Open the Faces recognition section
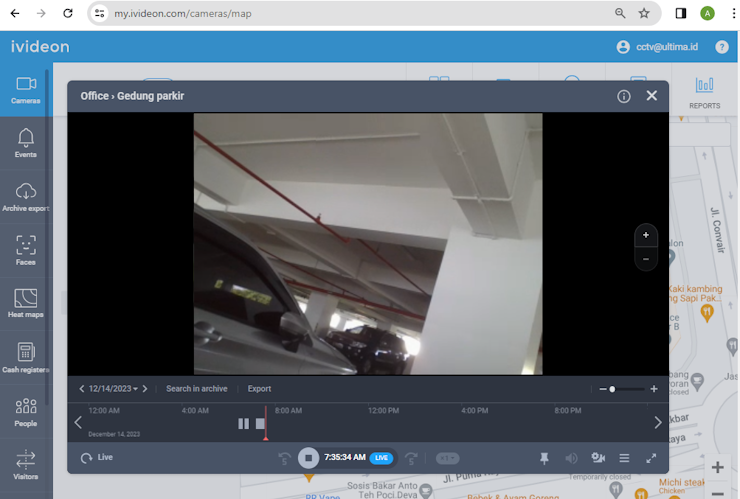Screen dimensions: 740x499 (25, 251)
